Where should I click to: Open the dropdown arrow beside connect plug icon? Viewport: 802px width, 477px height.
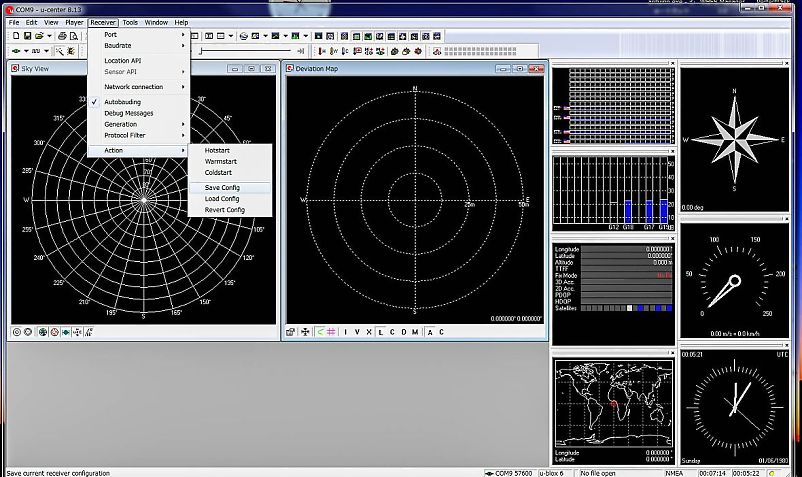[26, 51]
